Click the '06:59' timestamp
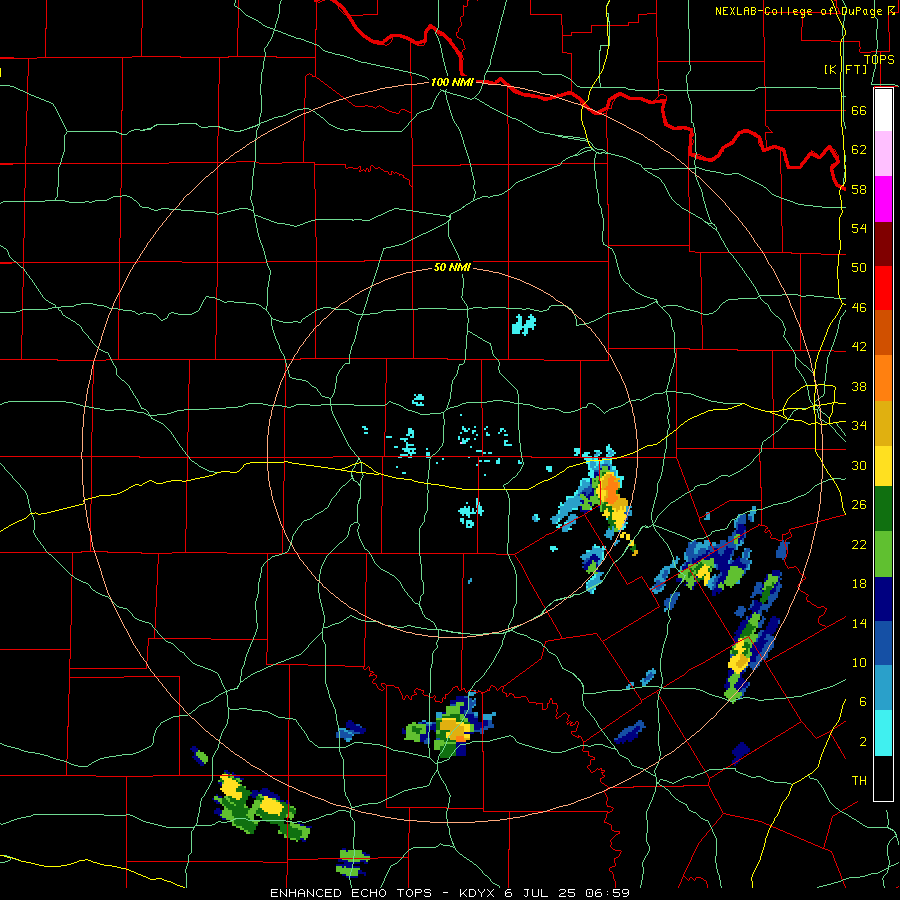900x900 pixels. (x=607, y=893)
